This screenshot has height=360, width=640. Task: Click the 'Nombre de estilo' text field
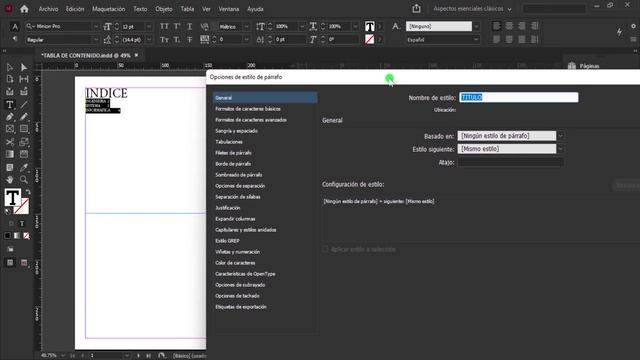[519, 97]
